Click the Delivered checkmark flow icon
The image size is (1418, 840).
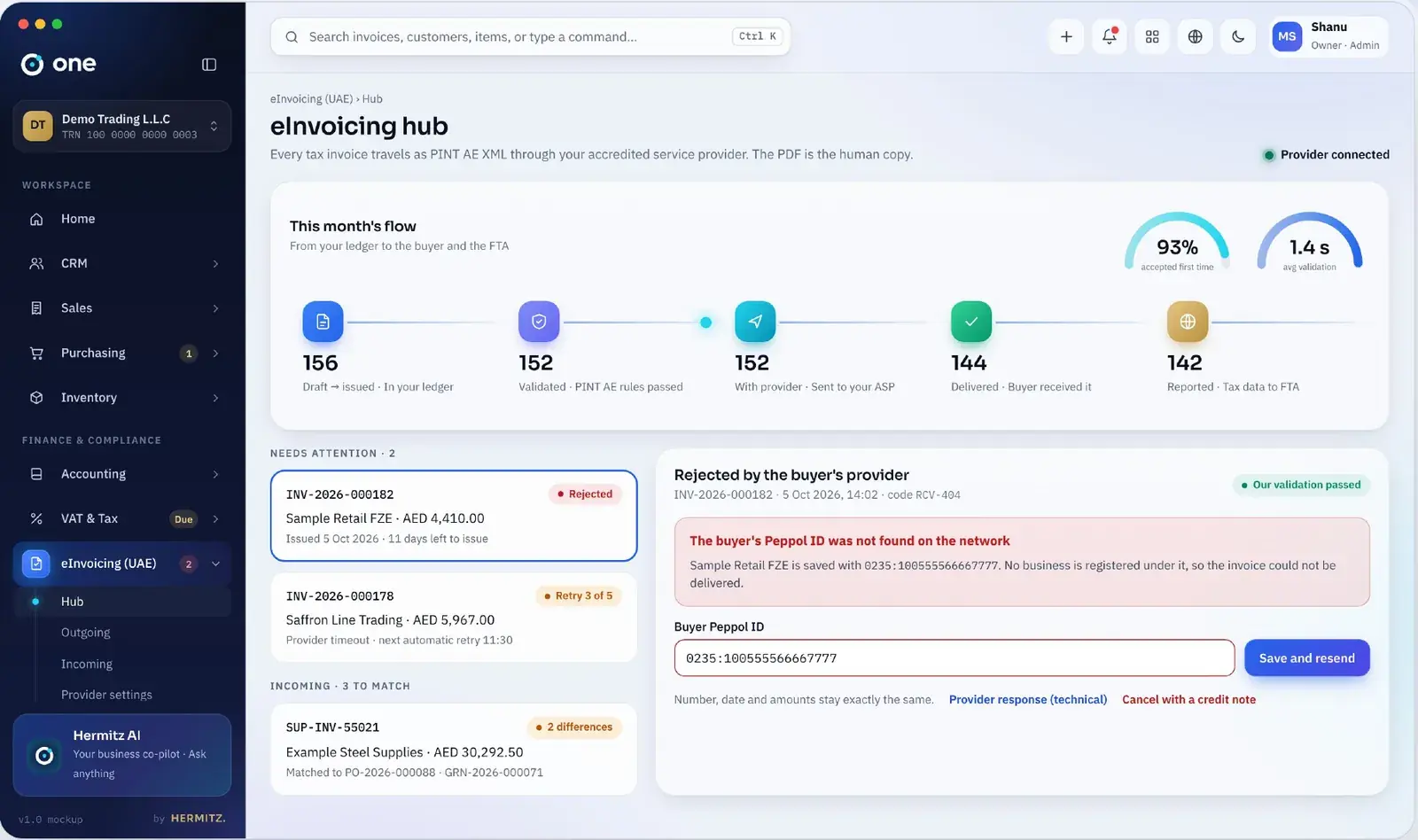(971, 322)
